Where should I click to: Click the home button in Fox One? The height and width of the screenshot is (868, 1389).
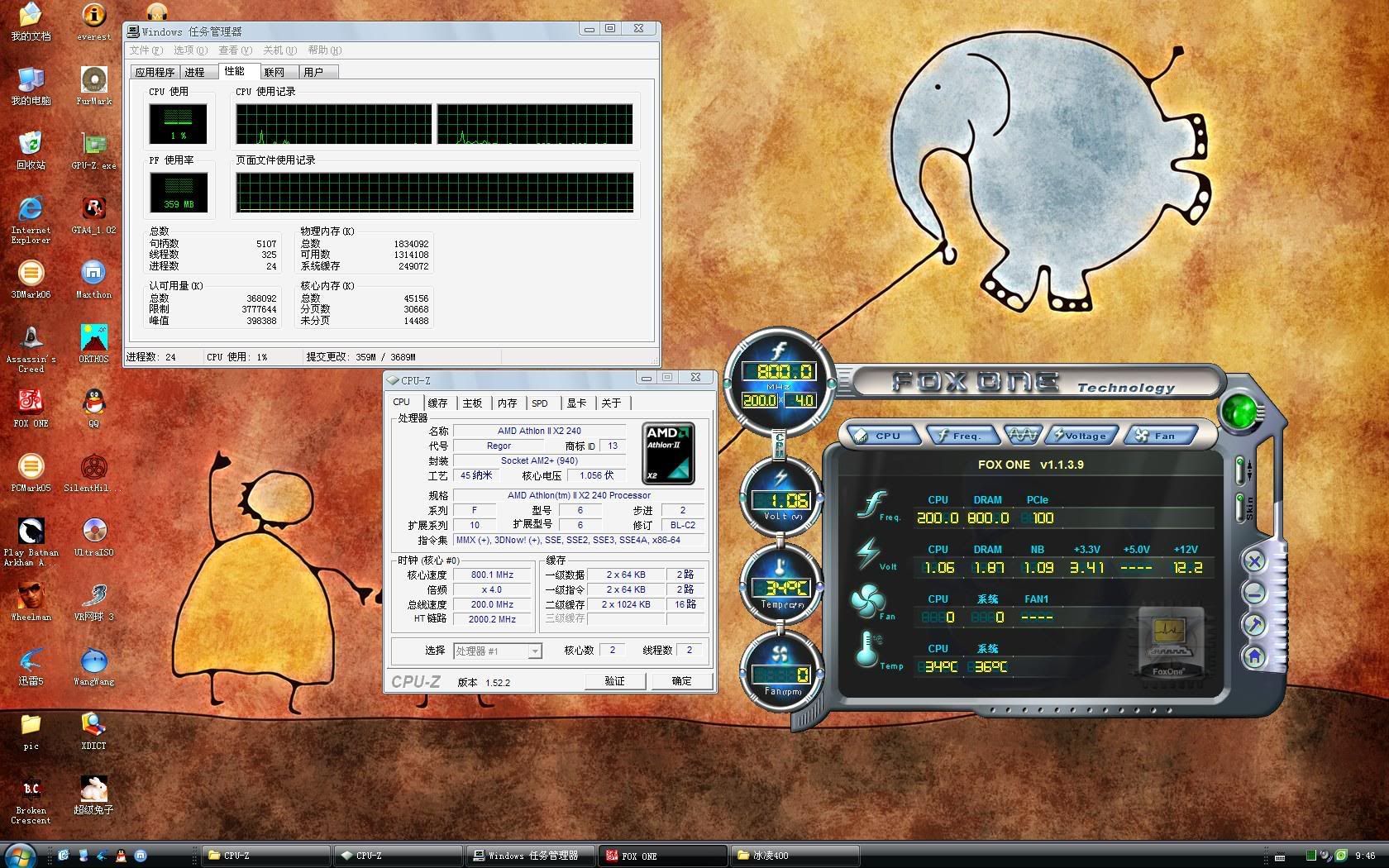coord(1254,657)
